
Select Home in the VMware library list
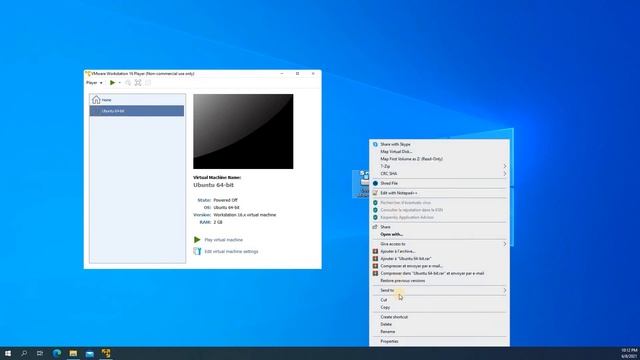click(x=137, y=100)
